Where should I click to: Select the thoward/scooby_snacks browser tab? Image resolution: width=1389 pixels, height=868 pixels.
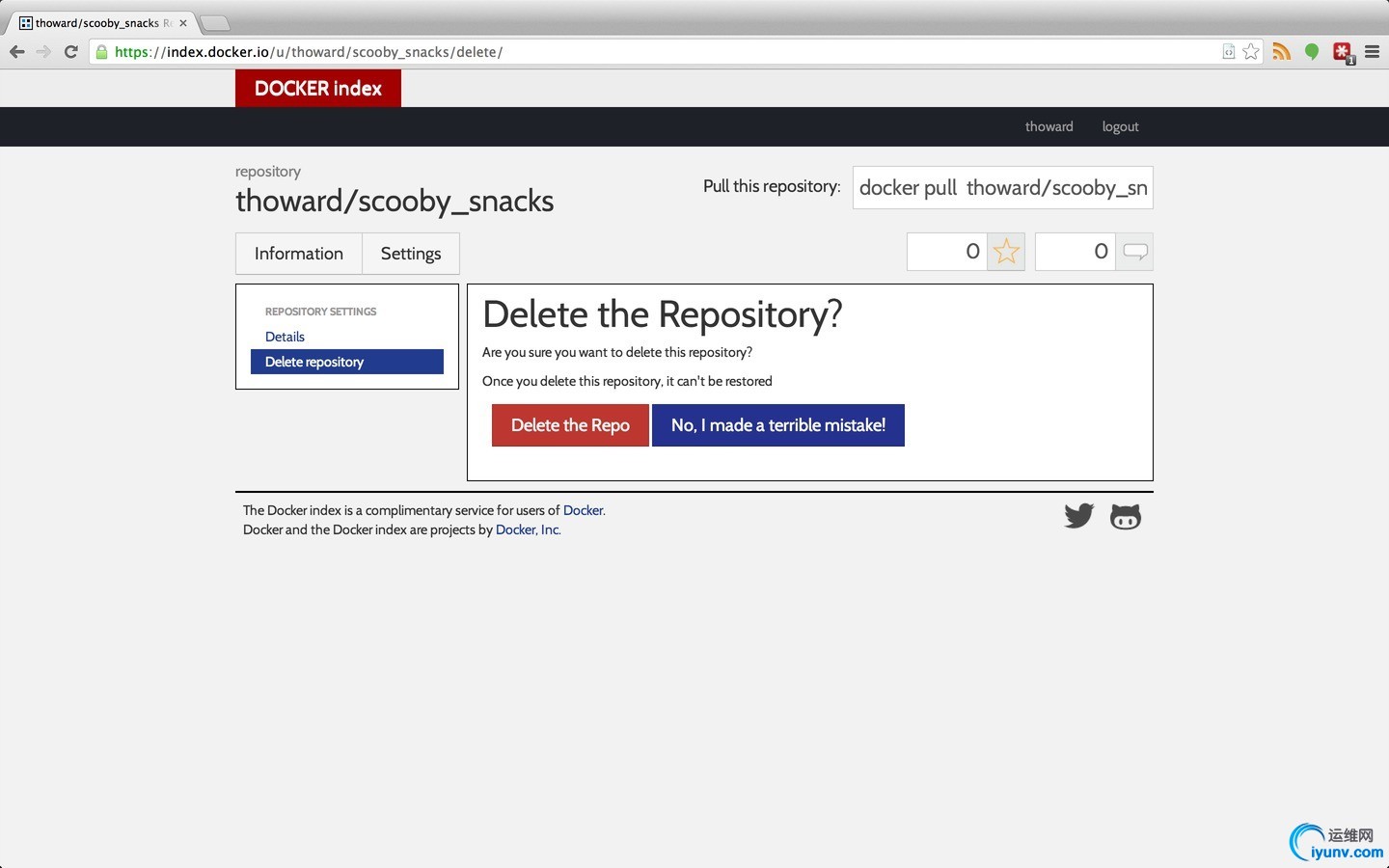pos(101,23)
